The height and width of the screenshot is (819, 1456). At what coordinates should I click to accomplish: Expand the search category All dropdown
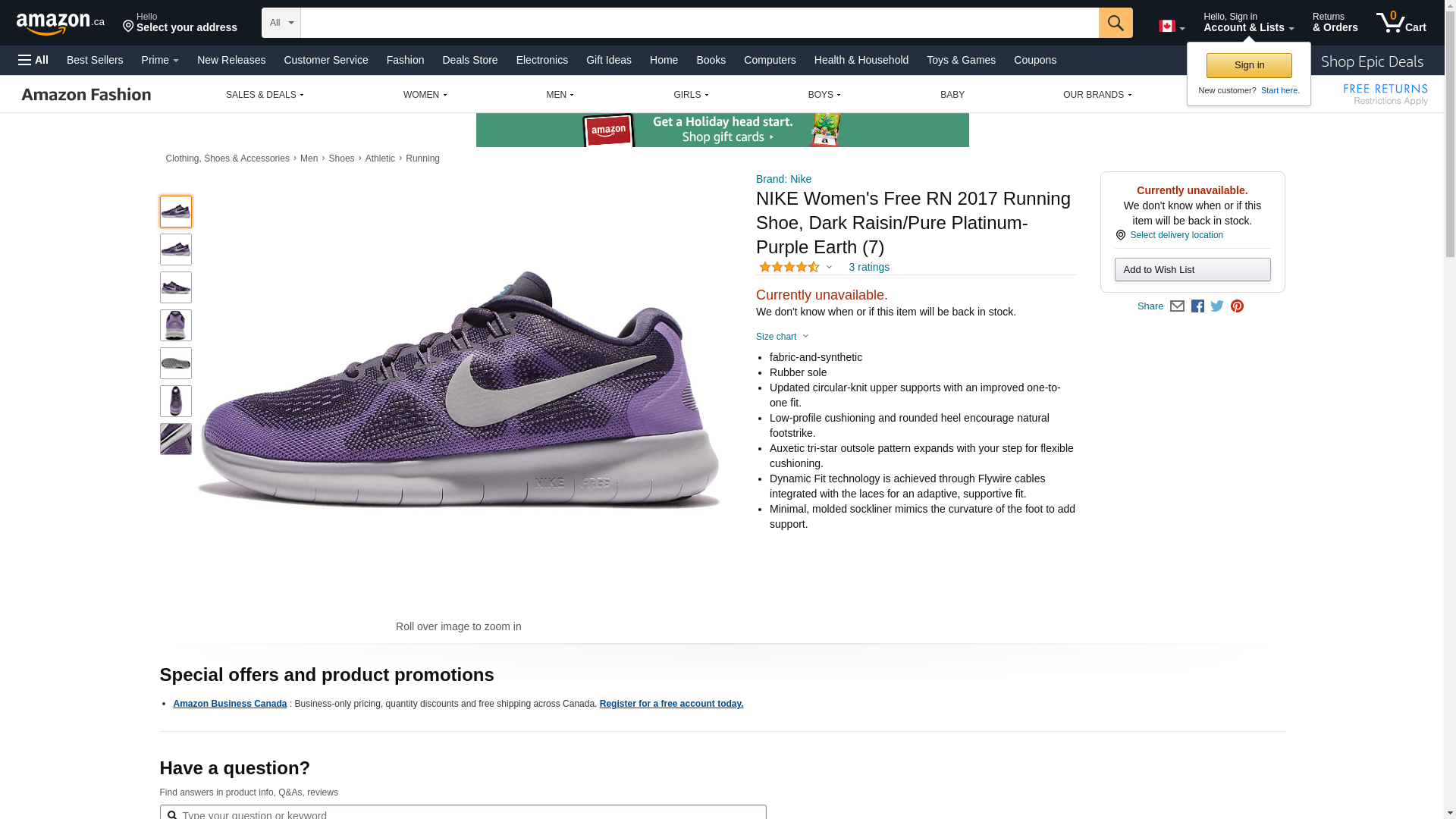[281, 23]
